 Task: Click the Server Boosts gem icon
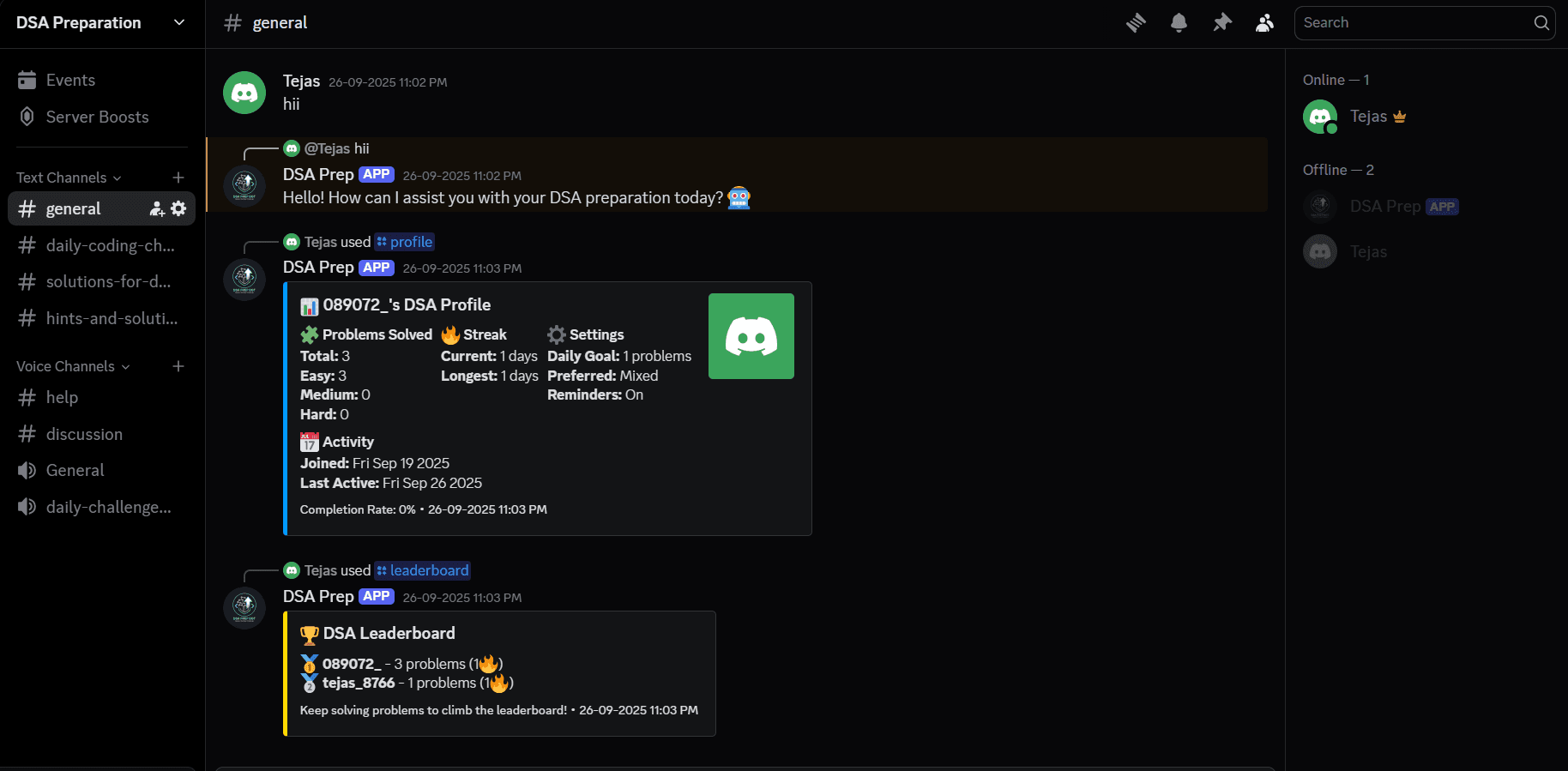(27, 117)
